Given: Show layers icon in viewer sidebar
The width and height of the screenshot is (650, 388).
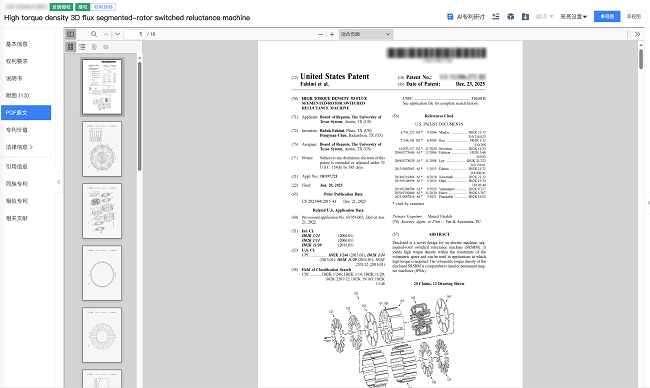Looking at the screenshot, I should [x=106, y=47].
